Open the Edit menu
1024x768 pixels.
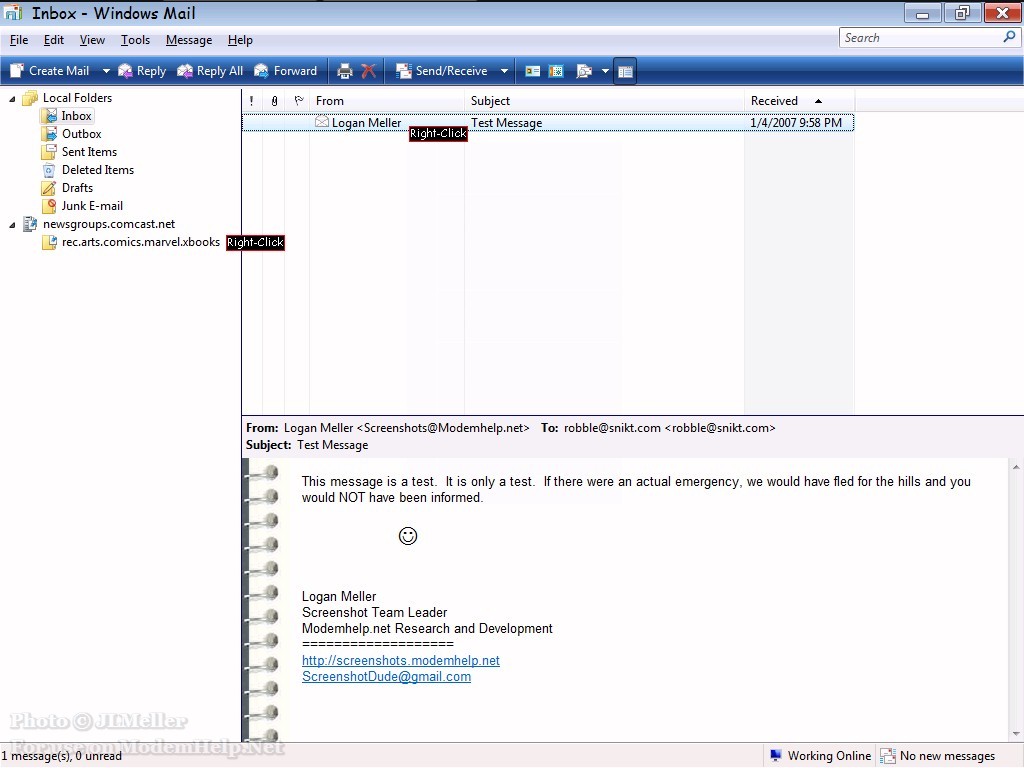coord(54,40)
